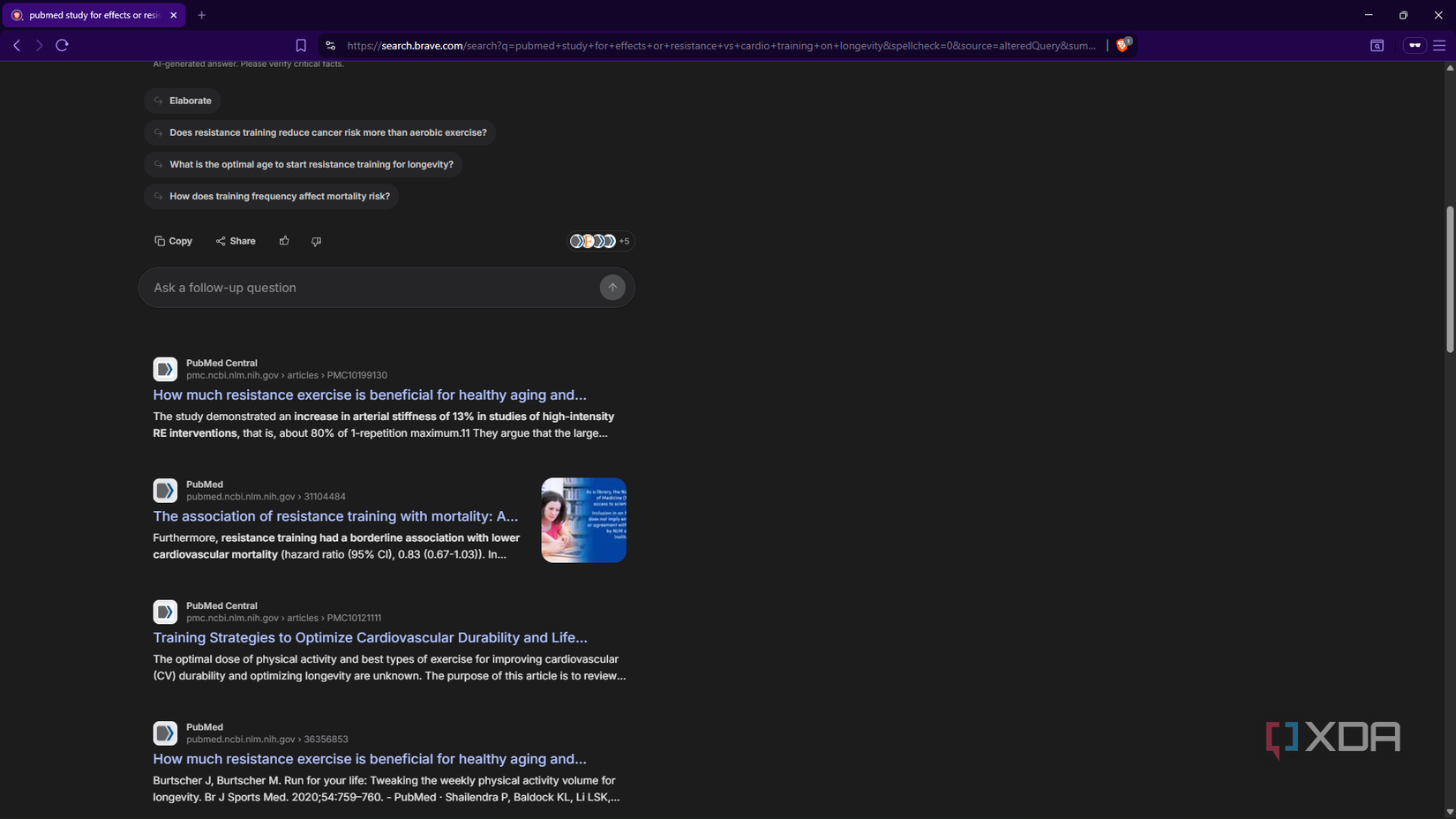This screenshot has width=1456, height=819.
Task: Click snippet starting 'The optimal dose of physical activity'
Action: click(x=389, y=667)
